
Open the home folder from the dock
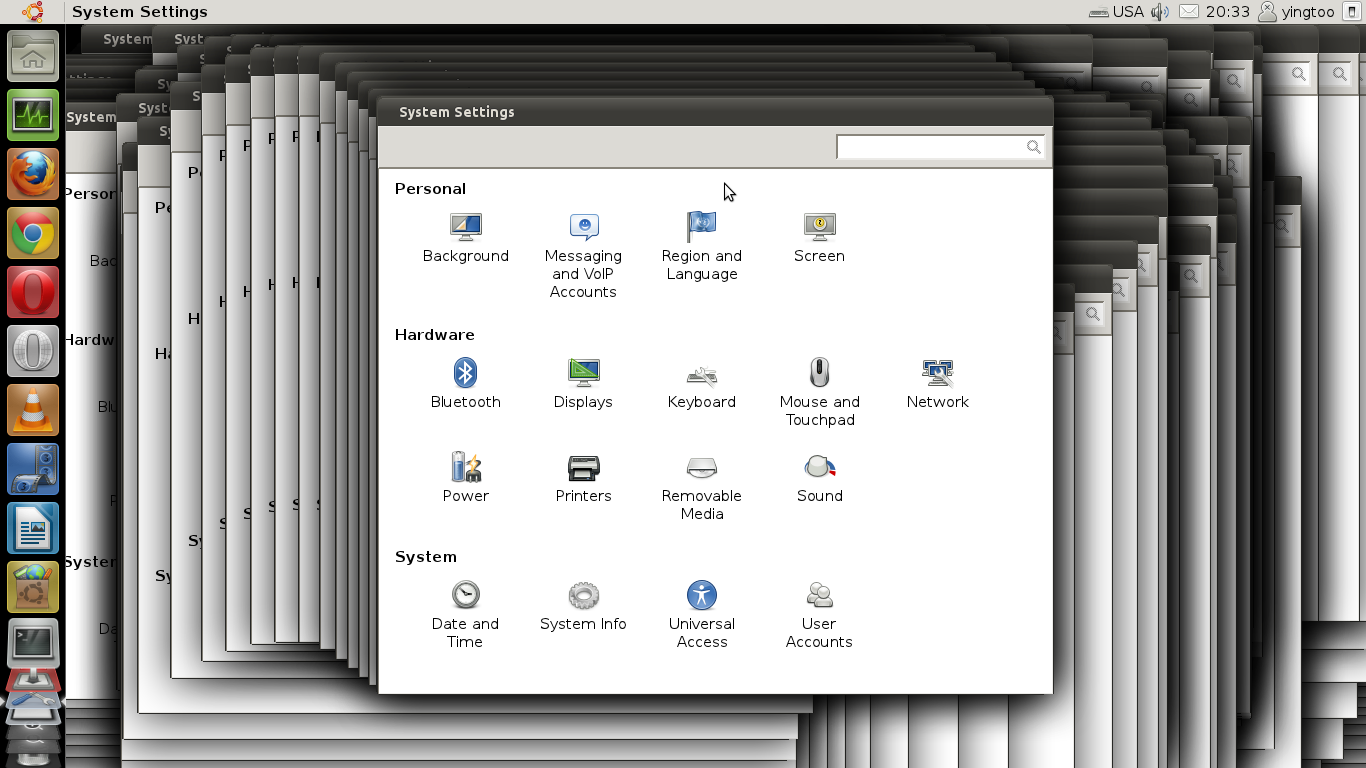(x=33, y=56)
